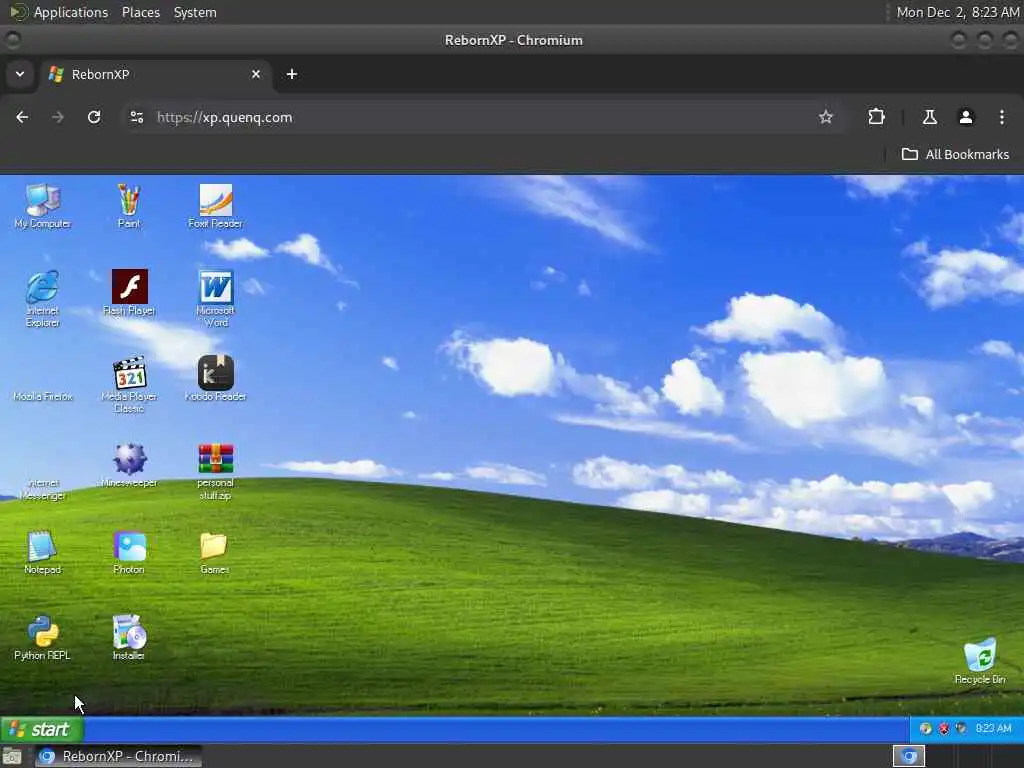Select the Recycle Bin icon

[980, 662]
